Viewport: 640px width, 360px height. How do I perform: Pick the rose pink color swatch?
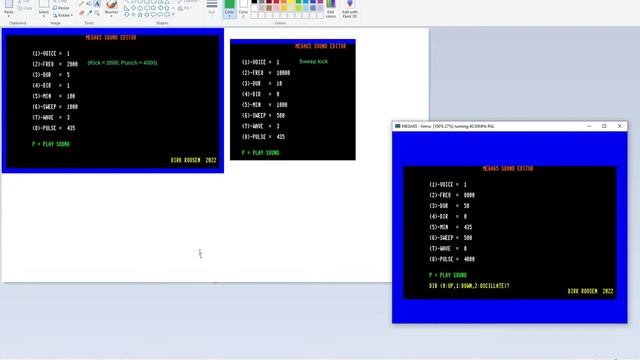pyautogui.click(x=276, y=8)
